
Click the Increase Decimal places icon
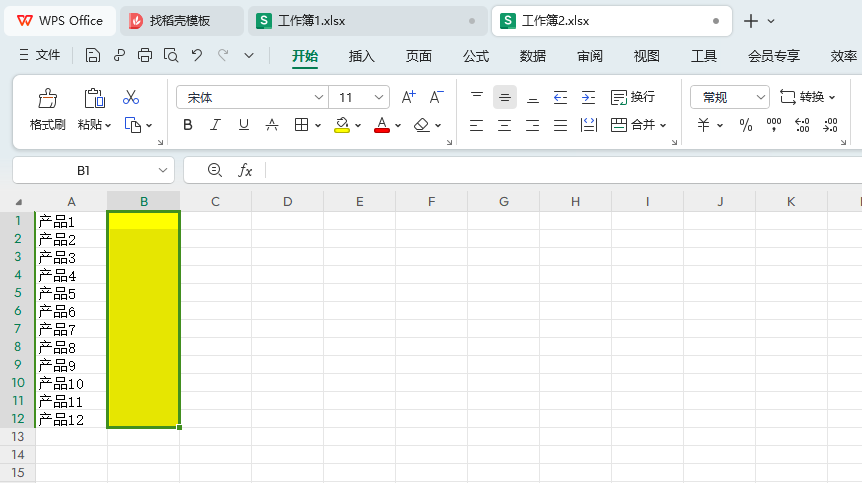802,125
